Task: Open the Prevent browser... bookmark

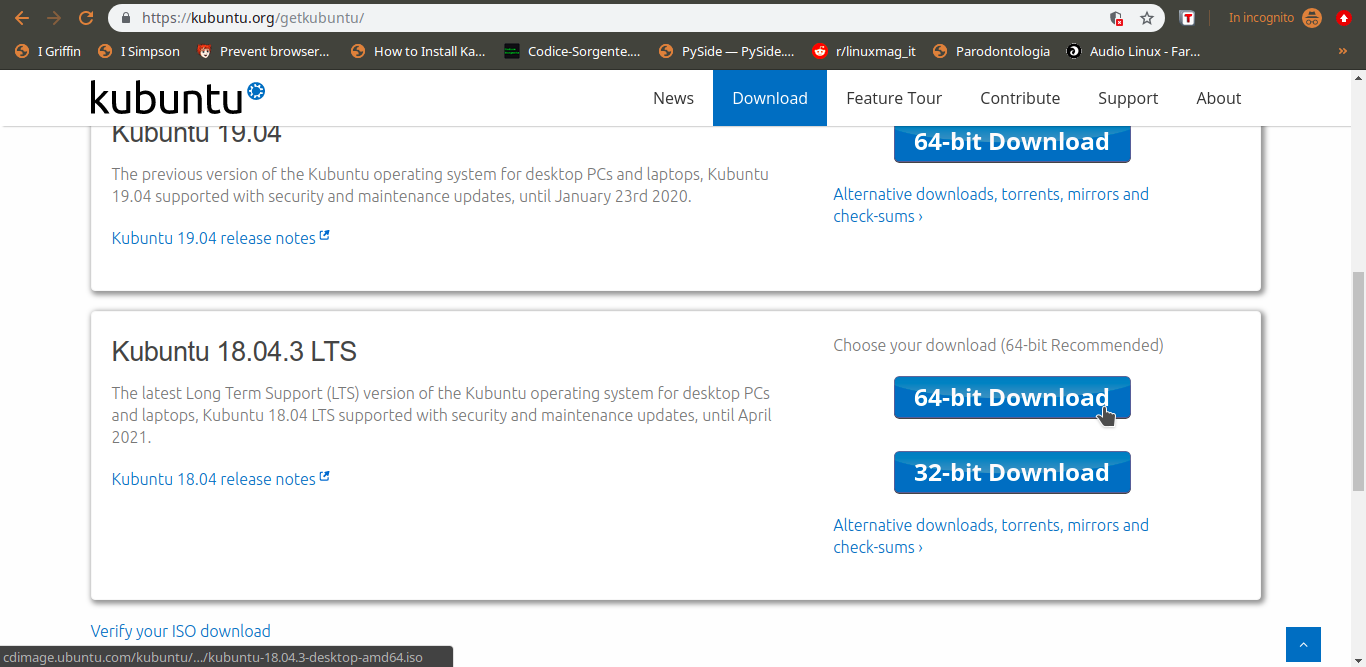Action: 263,51
